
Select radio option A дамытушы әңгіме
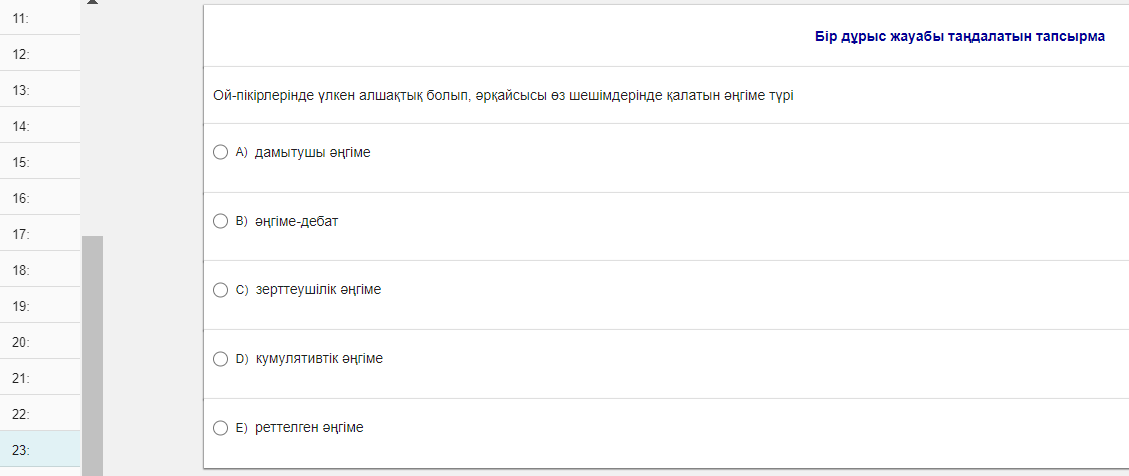(x=221, y=153)
